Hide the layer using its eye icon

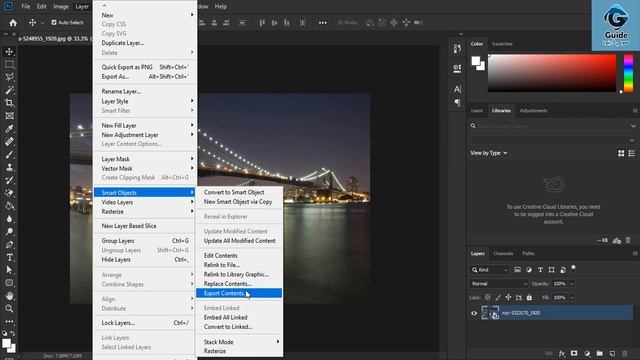point(474,313)
